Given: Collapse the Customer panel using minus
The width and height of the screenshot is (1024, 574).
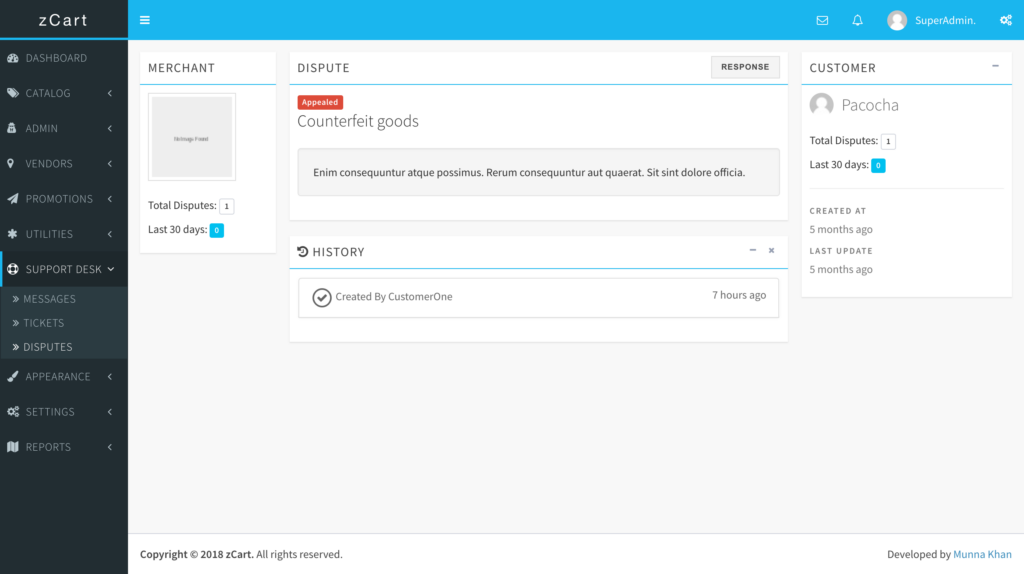Looking at the screenshot, I should [x=995, y=67].
